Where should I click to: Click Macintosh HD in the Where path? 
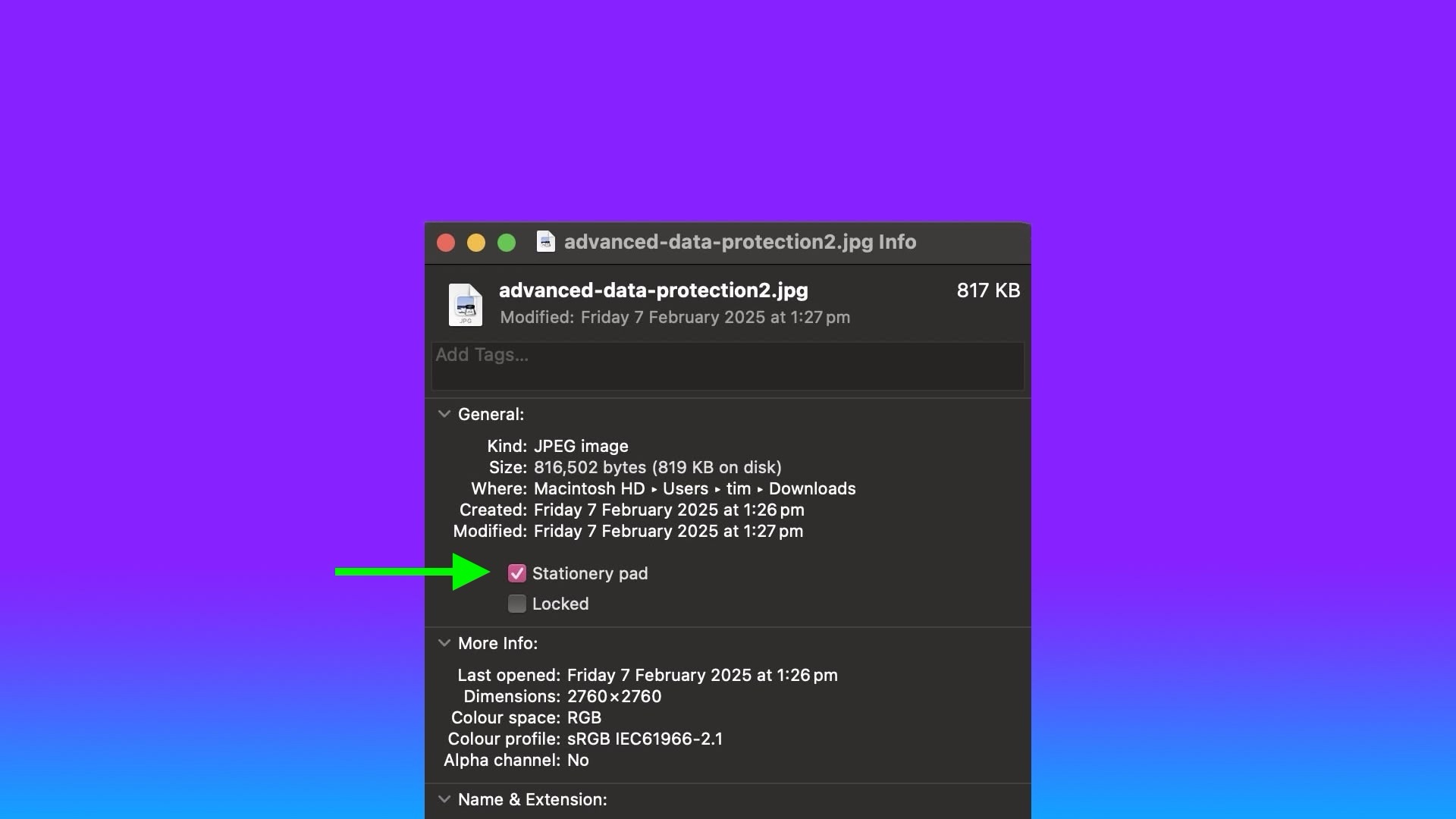pyautogui.click(x=589, y=488)
